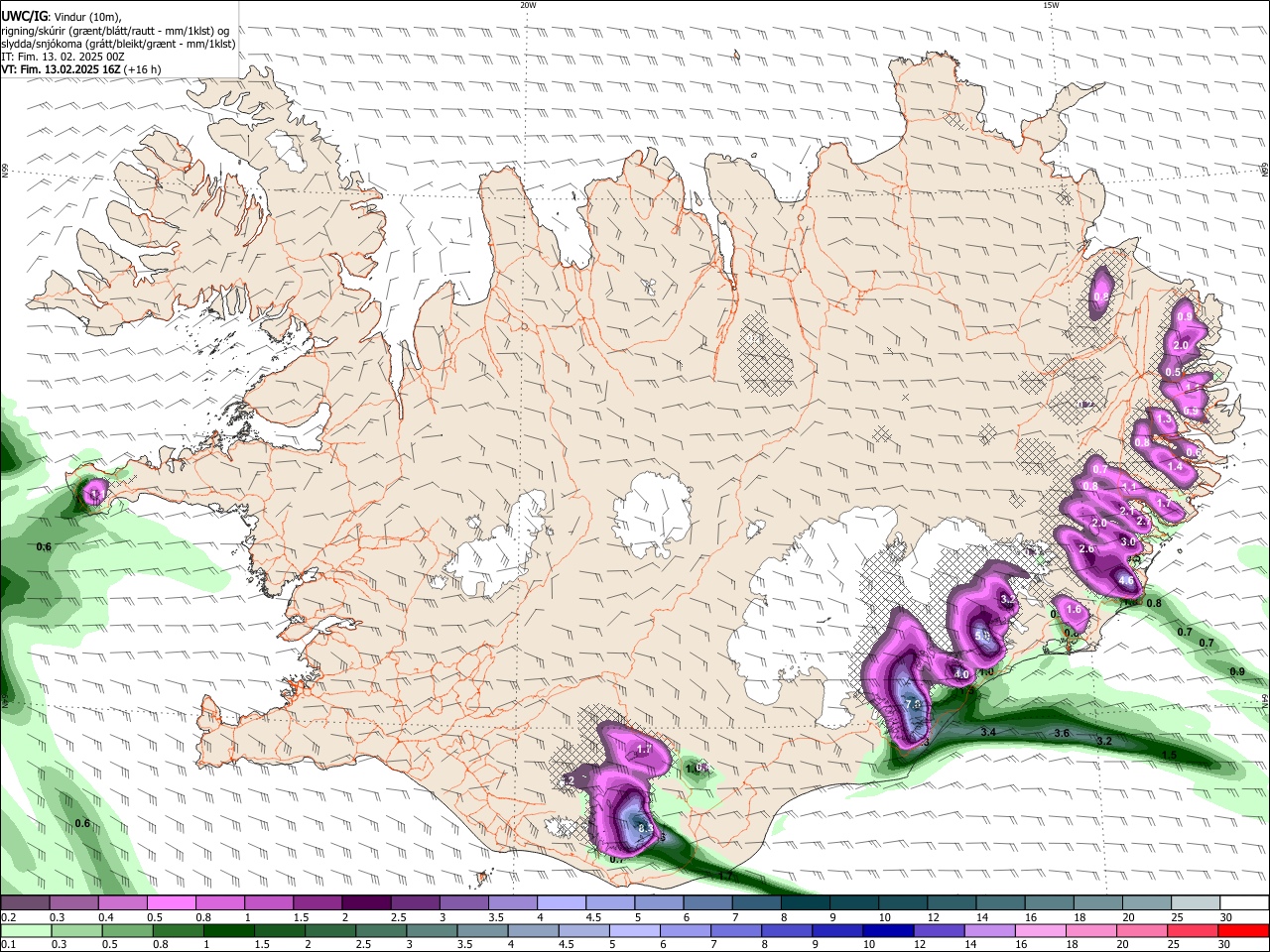Click the small lake outline in northern interior
The width and height of the screenshot is (1270, 952).
pos(649,288)
